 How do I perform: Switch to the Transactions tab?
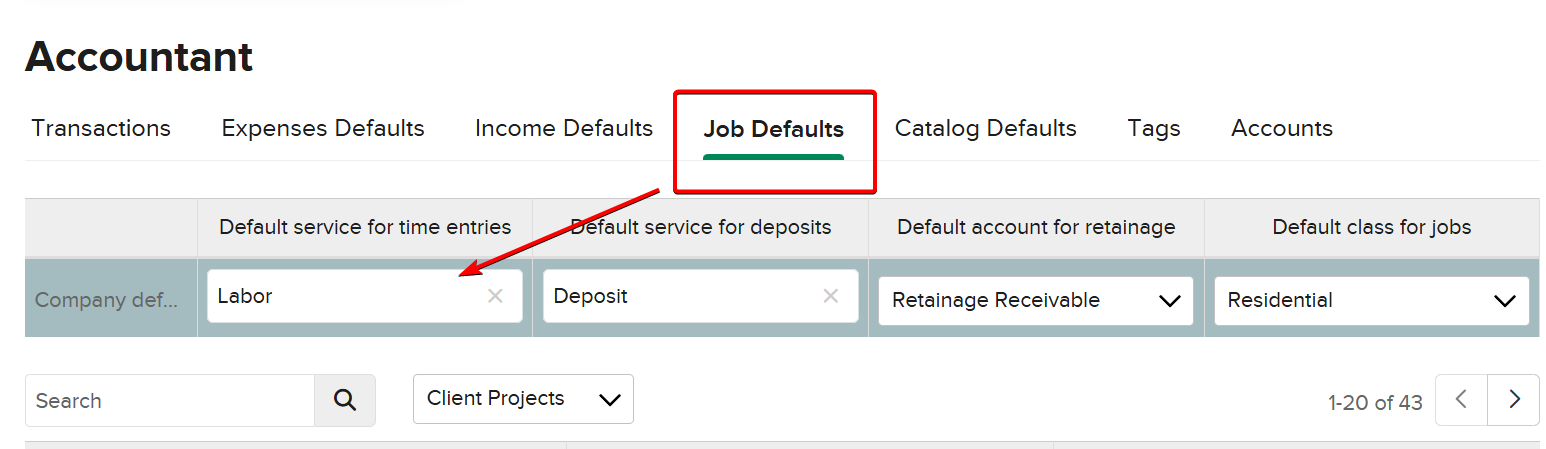tap(101, 129)
